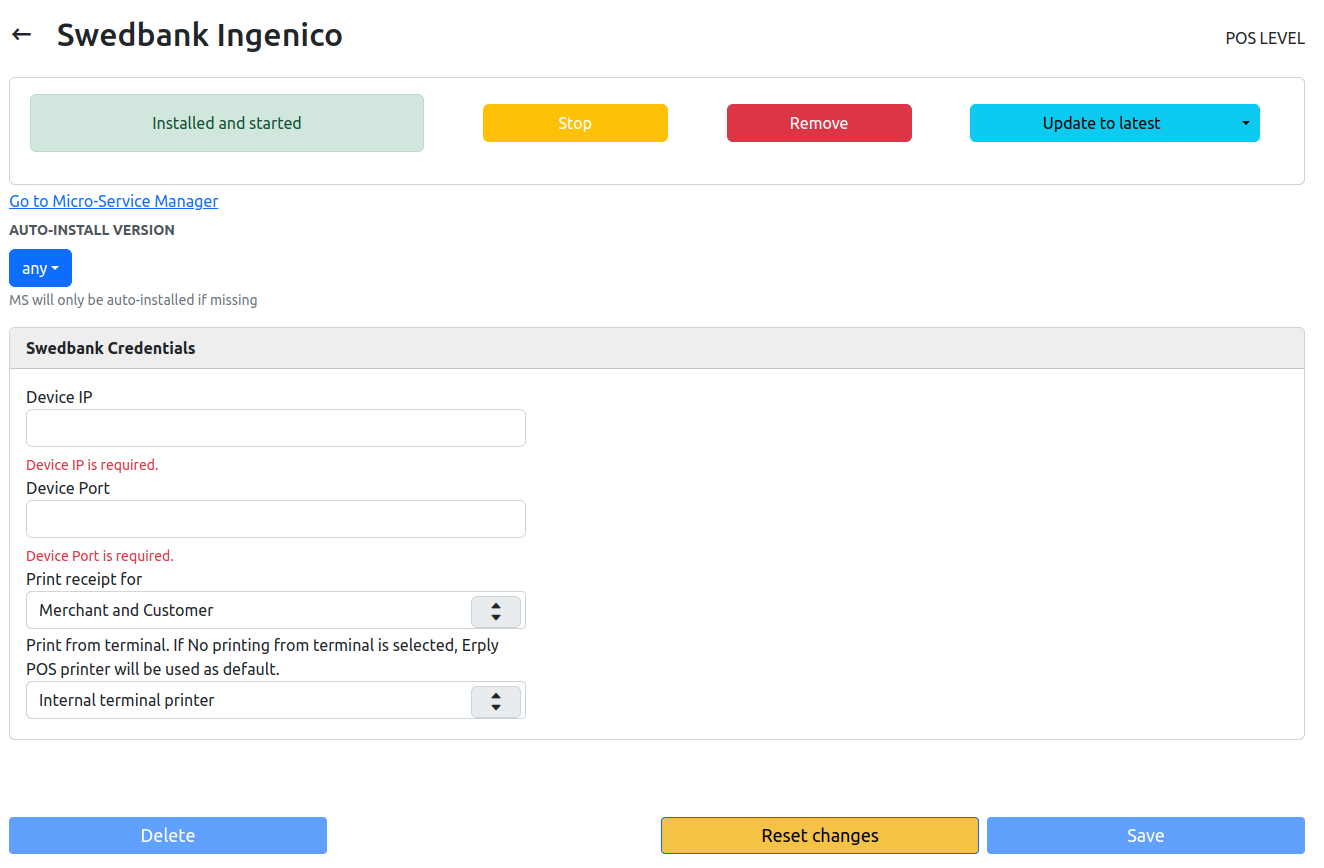Go back using the left arrow icon

(21, 34)
